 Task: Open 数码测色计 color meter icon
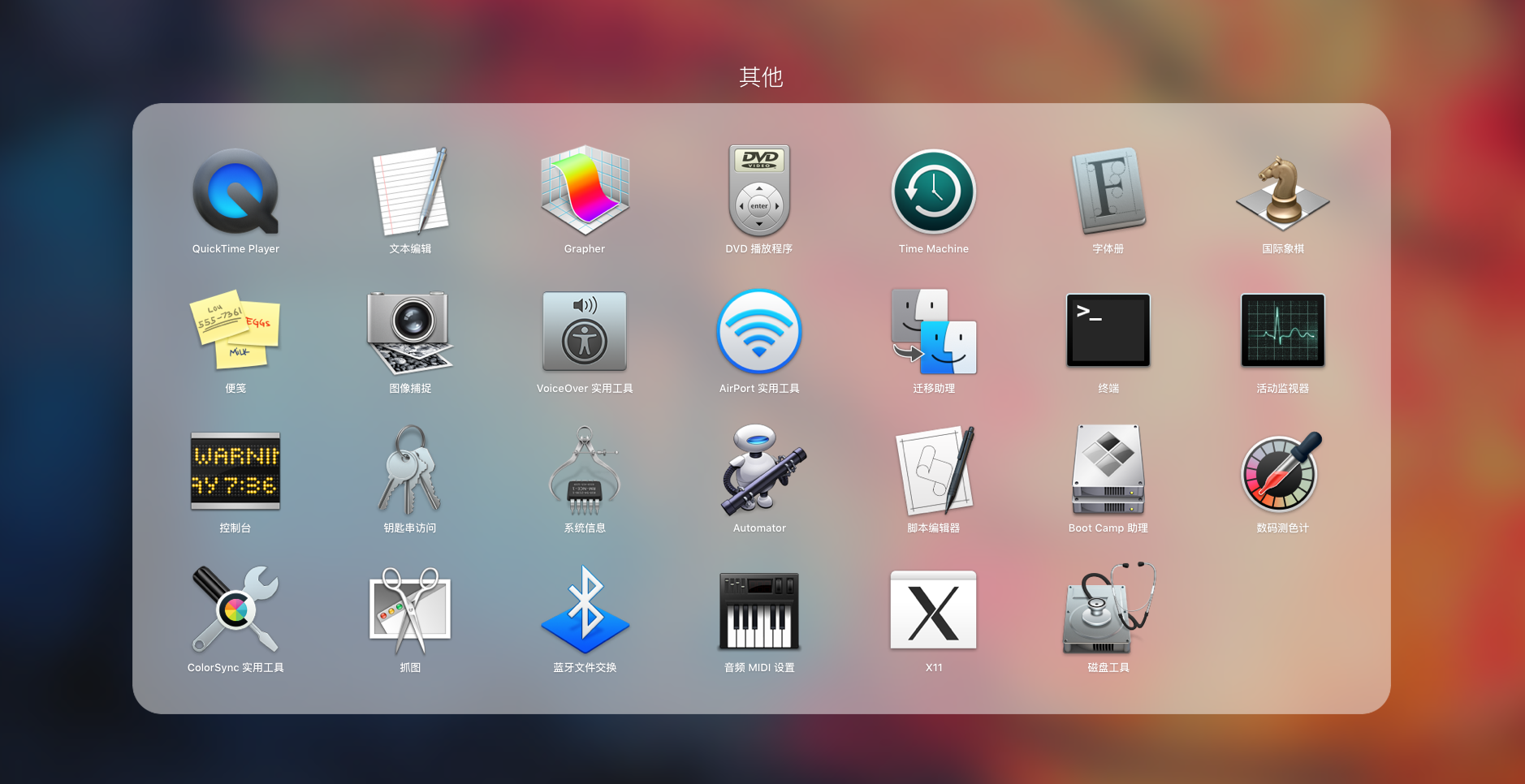click(x=1281, y=472)
